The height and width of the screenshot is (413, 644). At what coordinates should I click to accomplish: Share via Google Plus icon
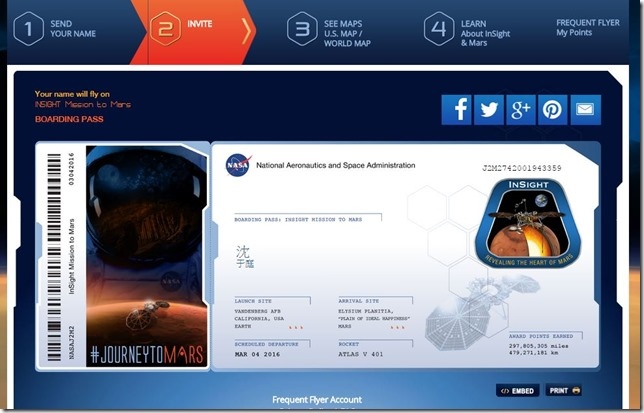521,110
